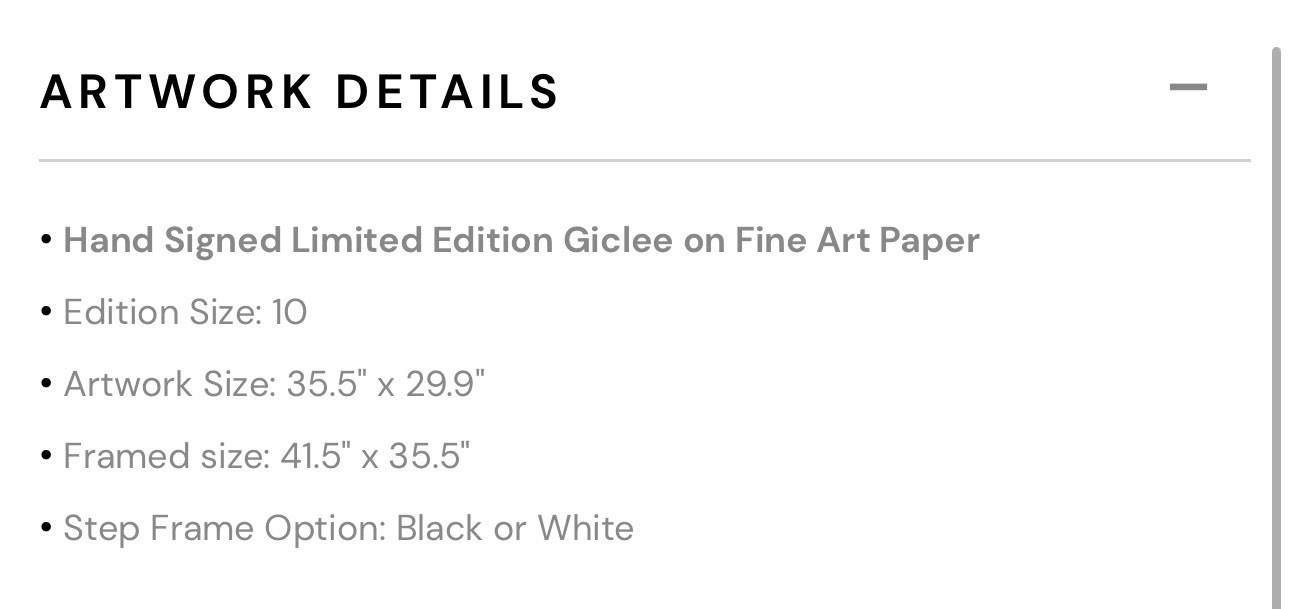The height and width of the screenshot is (609, 1290).
Task: Click the bullet before Hand Signed line
Action: (46, 241)
